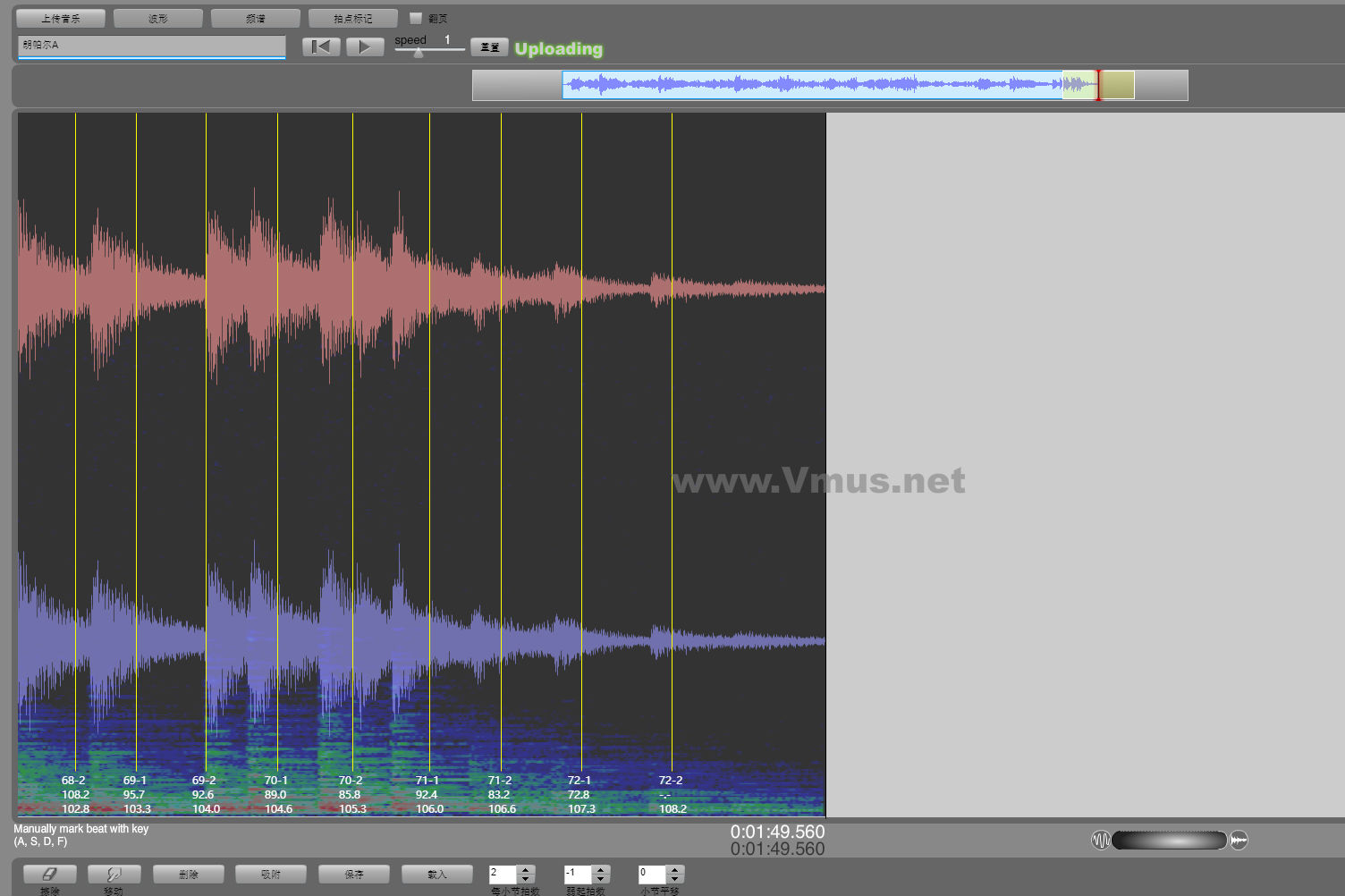Click the time value 104.0 in the bottom row
The width and height of the screenshot is (1345, 896).
[x=206, y=808]
